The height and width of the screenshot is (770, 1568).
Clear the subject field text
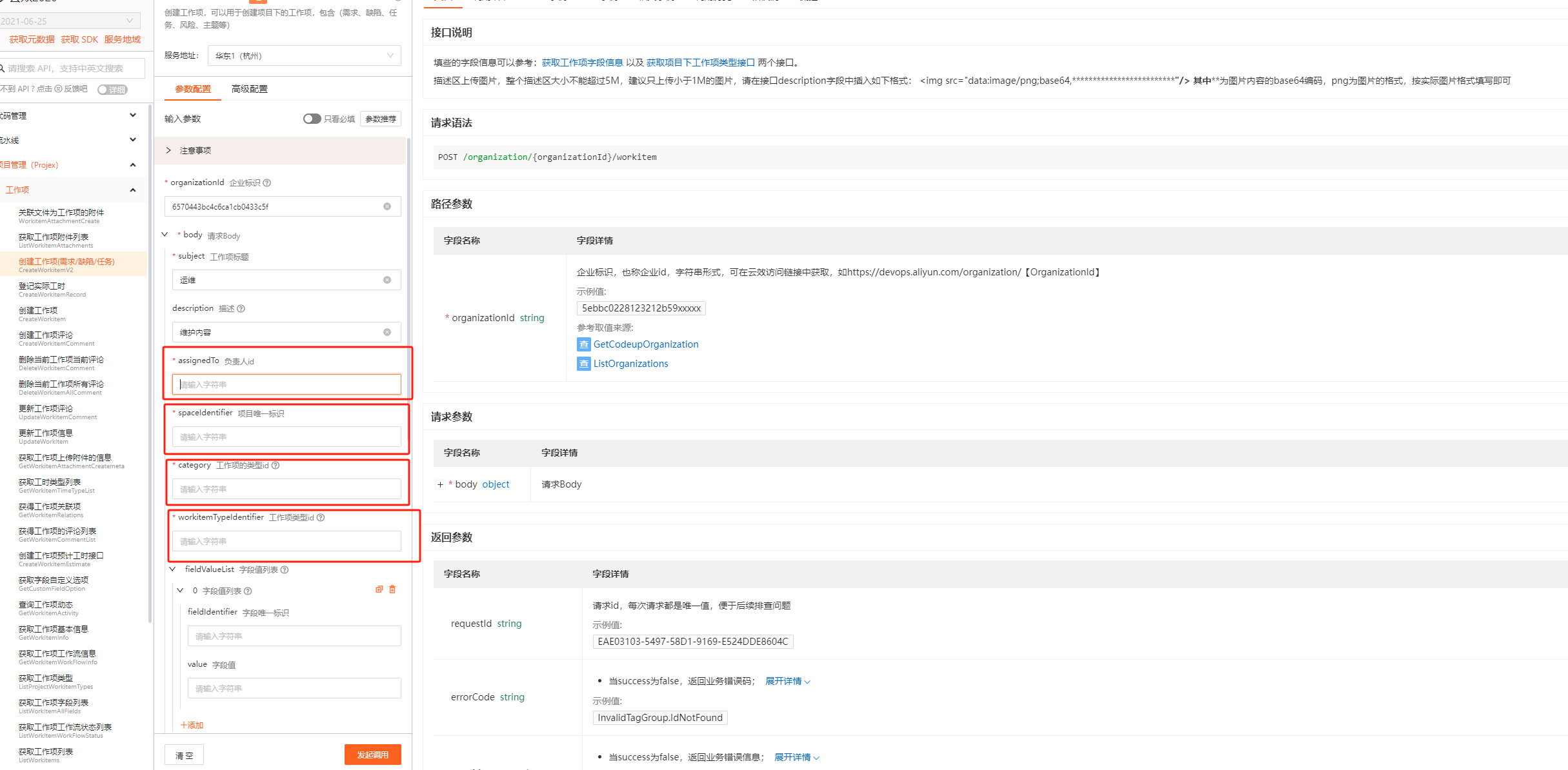(387, 280)
